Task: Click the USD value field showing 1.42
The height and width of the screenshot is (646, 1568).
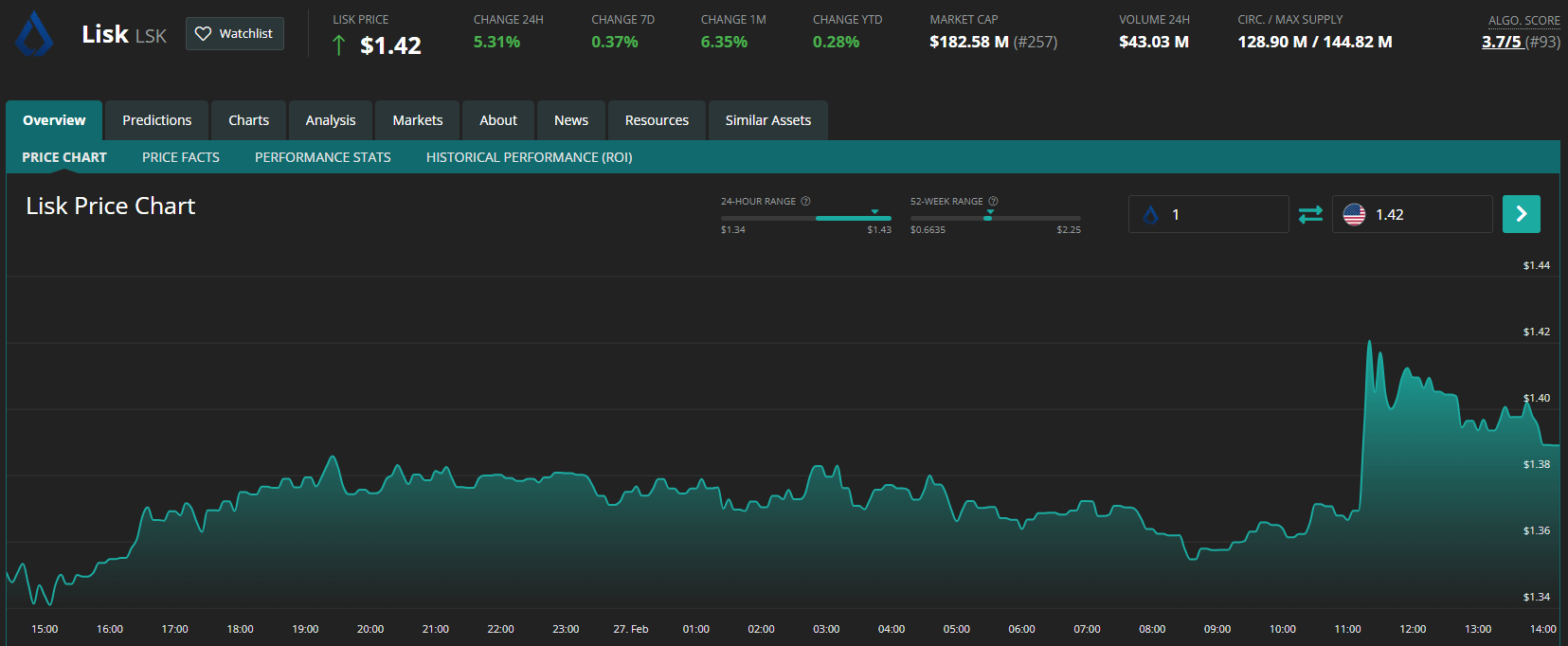Action: point(1426,215)
